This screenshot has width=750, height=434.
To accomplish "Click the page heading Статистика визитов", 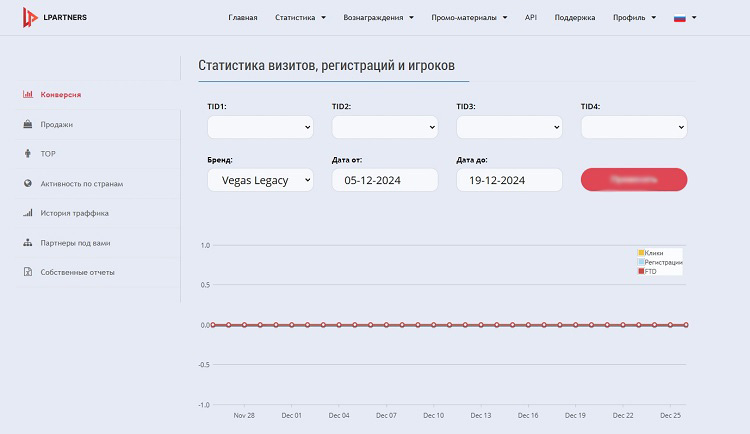I will point(326,65).
